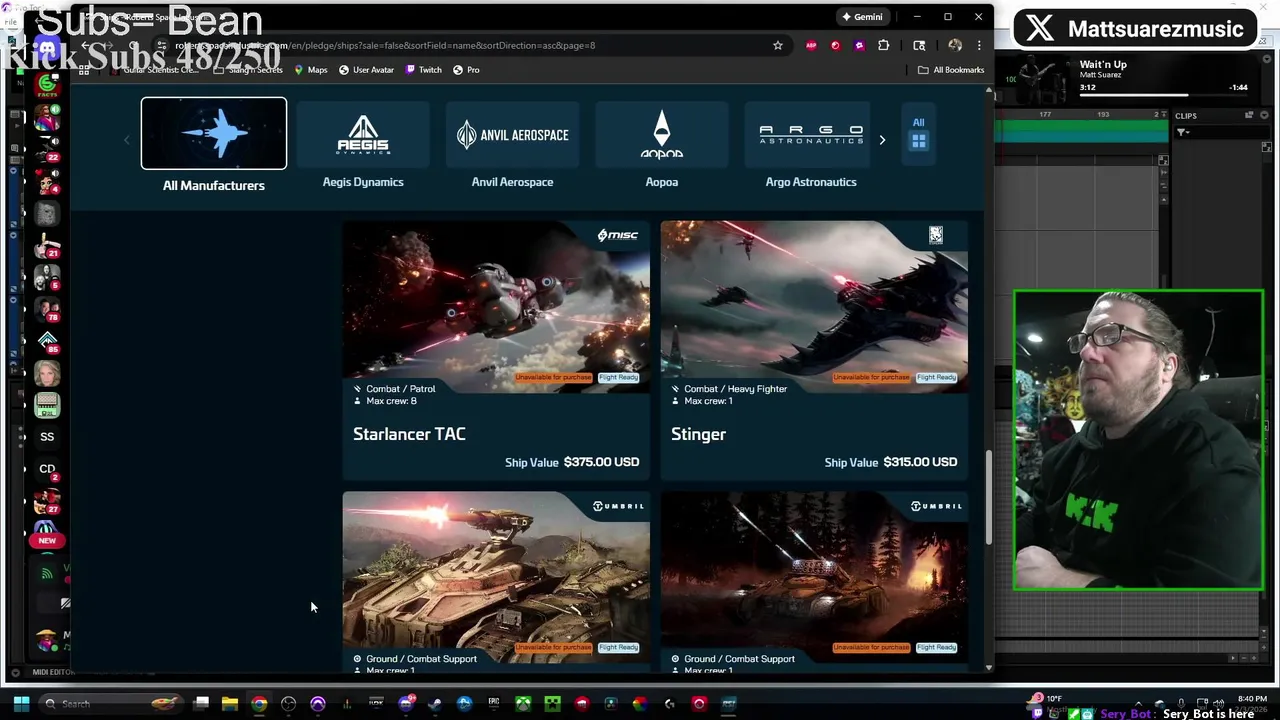Open Xbox app from taskbar
Viewport: 1280px width, 720px height.
click(x=523, y=703)
